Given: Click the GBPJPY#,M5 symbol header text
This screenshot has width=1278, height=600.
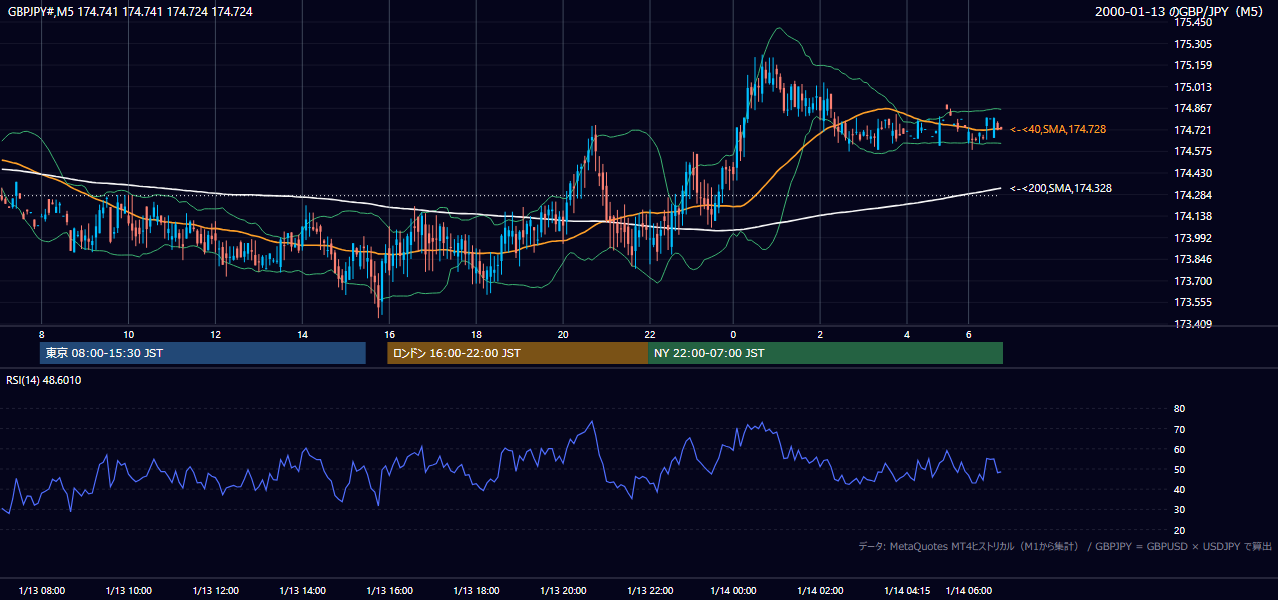Looking at the screenshot, I should pos(129,12).
